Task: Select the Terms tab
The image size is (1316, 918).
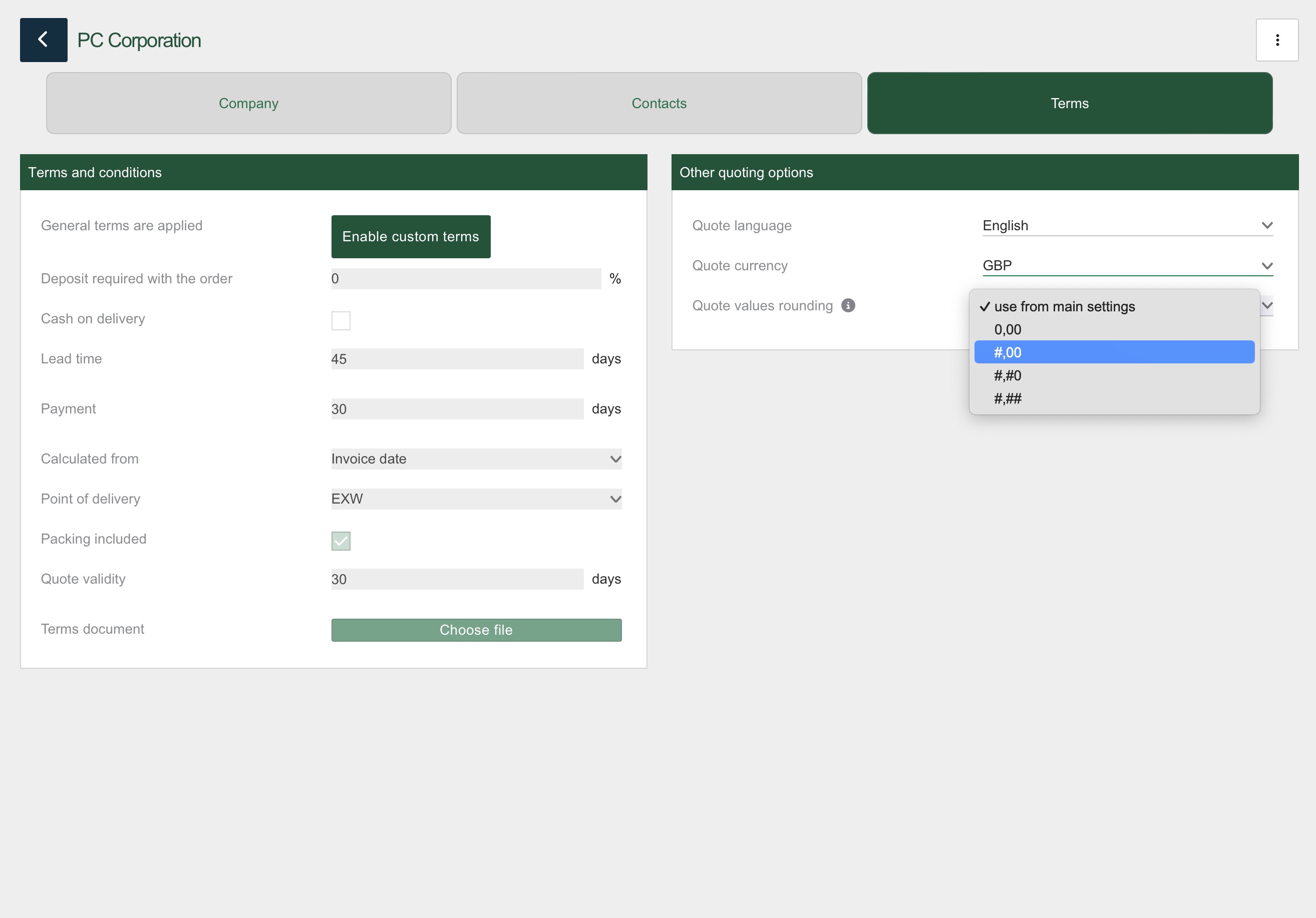Action: click(1069, 103)
